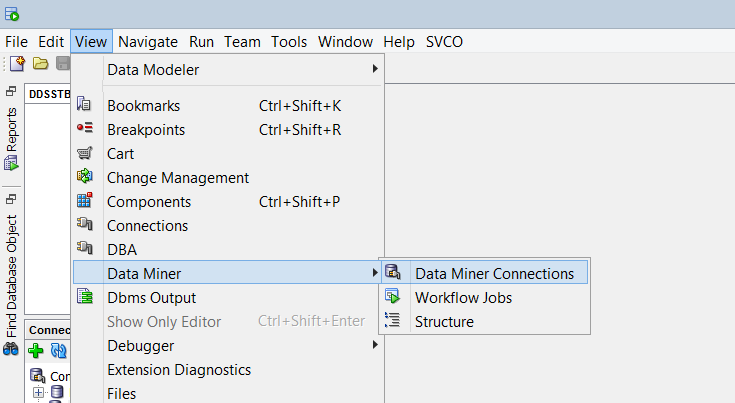The width and height of the screenshot is (735, 403).
Task: Expand the first connection tree node
Action: click(38, 392)
